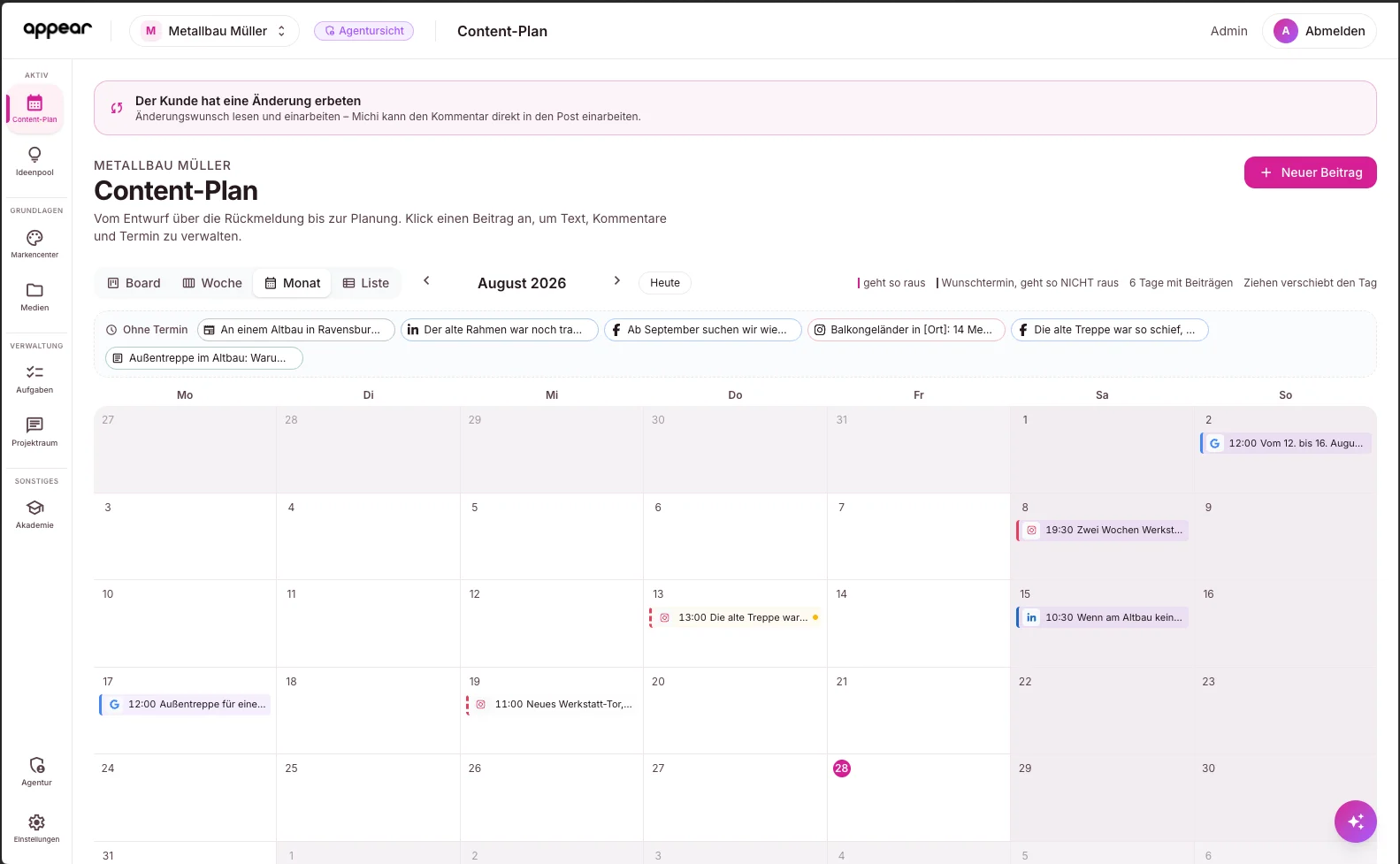This screenshot has width=1400, height=864.
Task: Open Facebook draft 'Ab September suchen wir wie...'
Action: coord(703,330)
